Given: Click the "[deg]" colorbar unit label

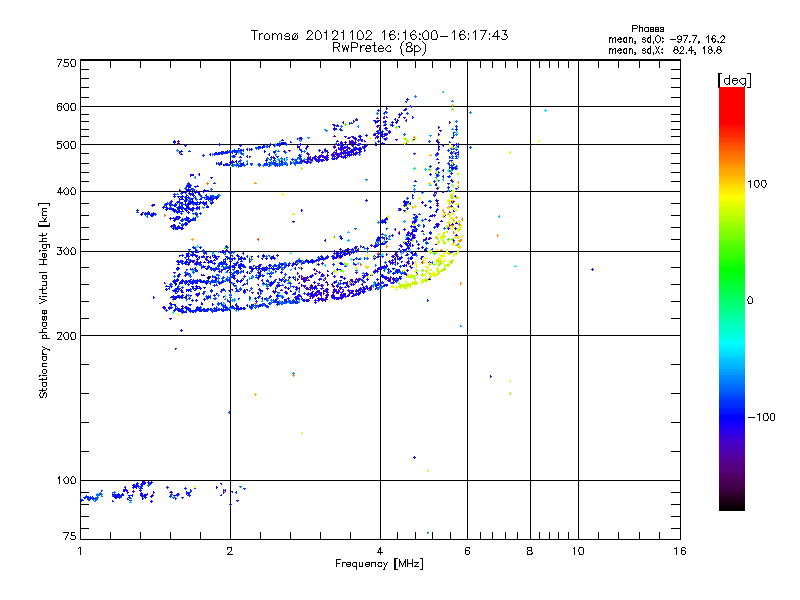Looking at the screenshot, I should [734, 80].
